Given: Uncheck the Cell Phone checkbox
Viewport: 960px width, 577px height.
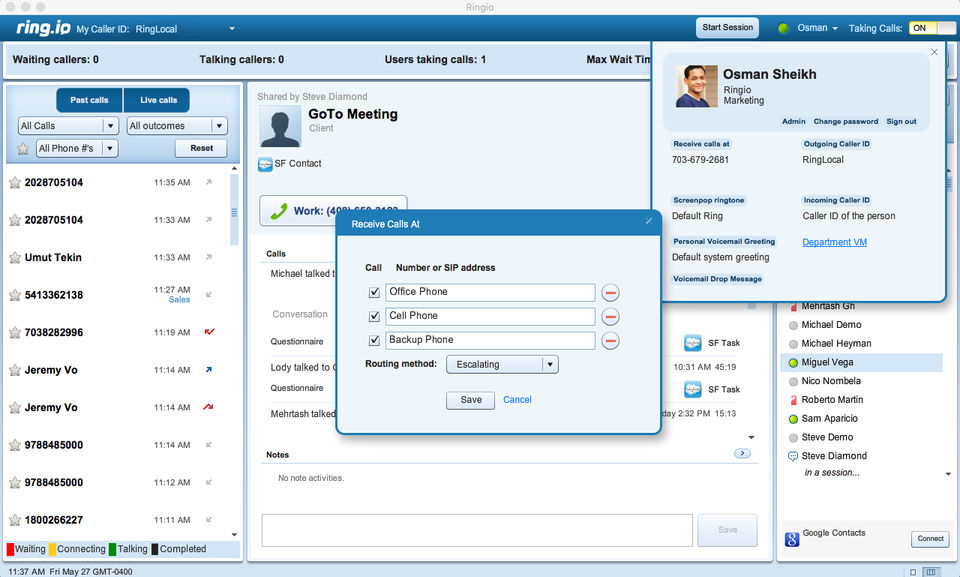Looking at the screenshot, I should click(x=374, y=317).
